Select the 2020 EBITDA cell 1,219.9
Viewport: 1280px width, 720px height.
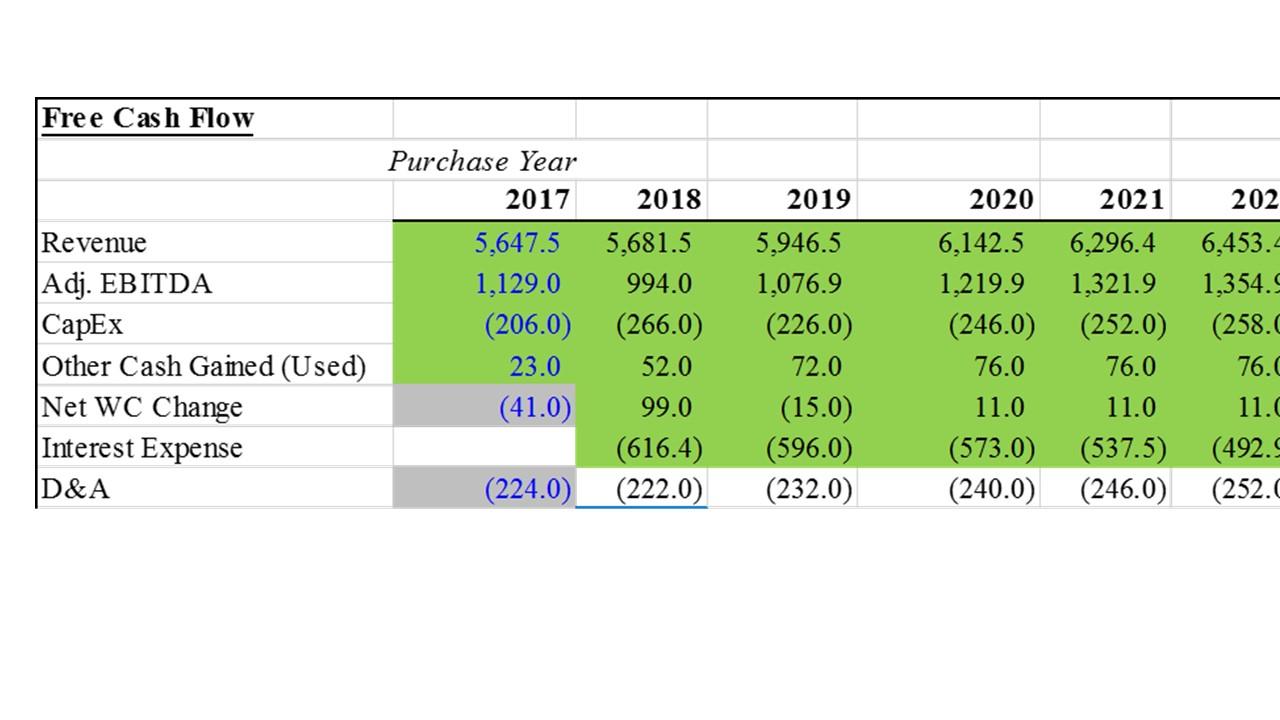[948, 283]
